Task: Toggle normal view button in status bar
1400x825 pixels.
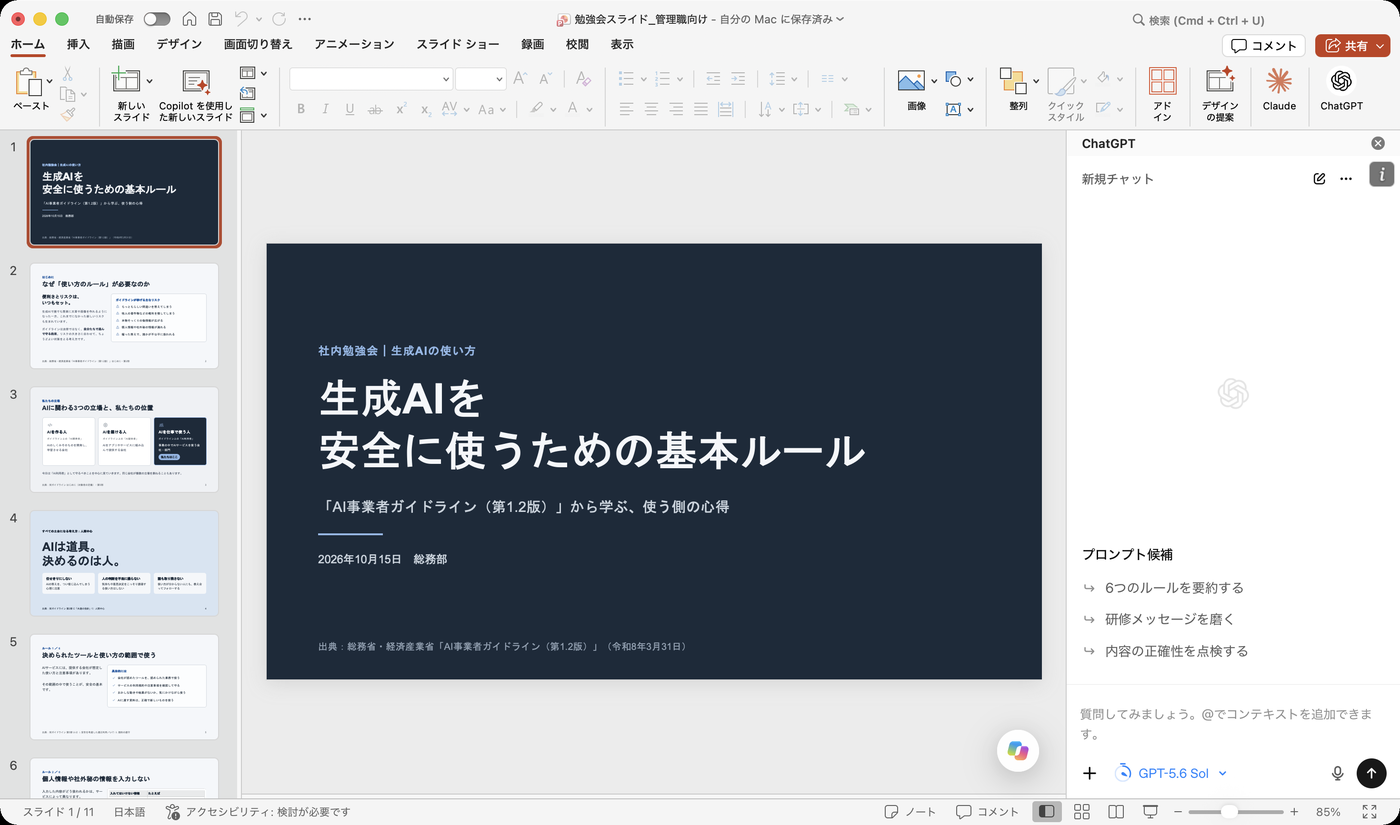Action: coord(1046,812)
